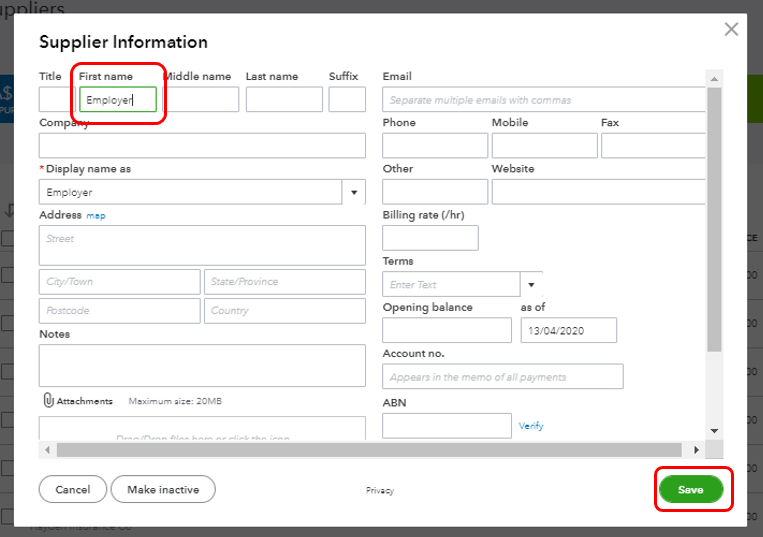The image size is (763, 537).
Task: Focus the Company text field
Action: 202,146
